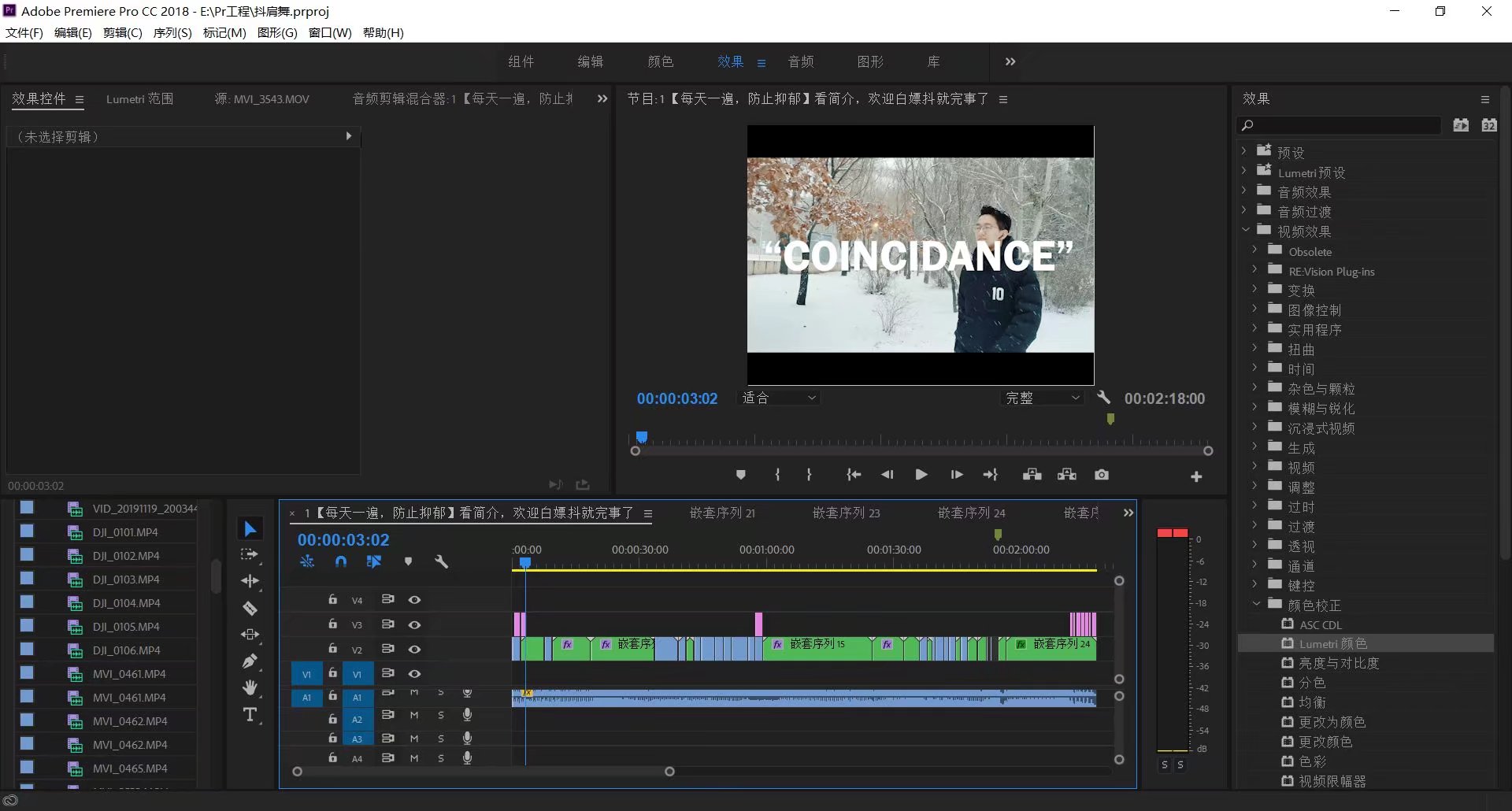Switch to the 颜色 workspace
Image resolution: width=1512 pixels, height=811 pixels.
[x=660, y=61]
